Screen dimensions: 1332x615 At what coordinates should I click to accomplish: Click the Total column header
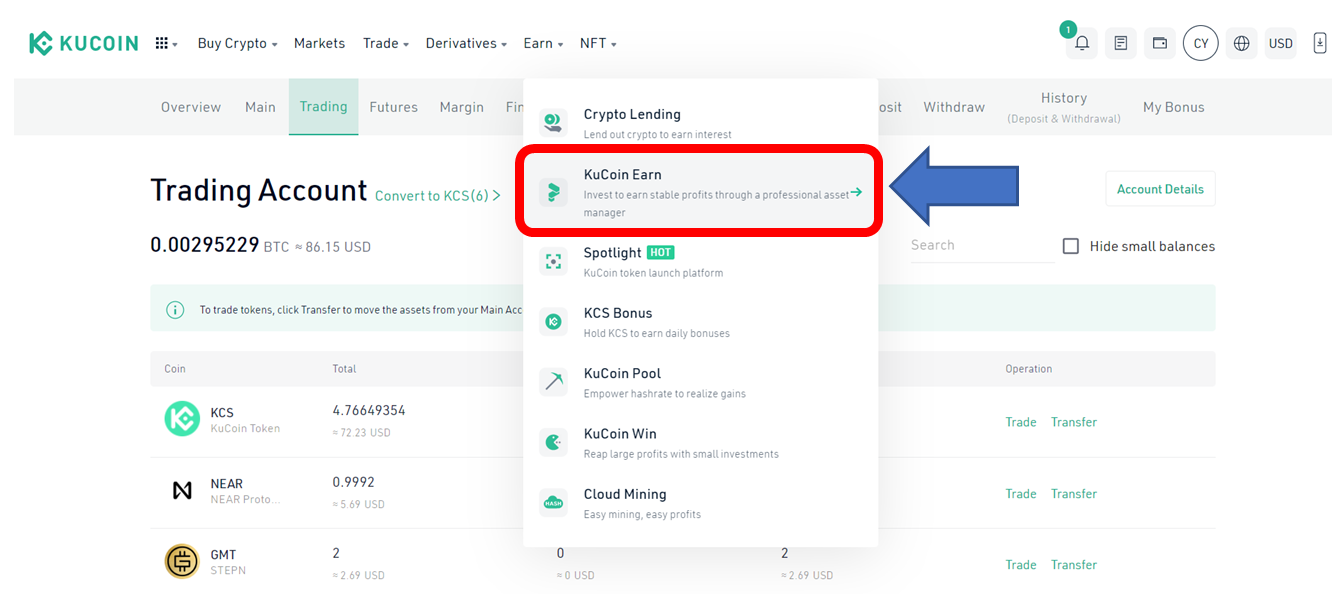click(344, 369)
